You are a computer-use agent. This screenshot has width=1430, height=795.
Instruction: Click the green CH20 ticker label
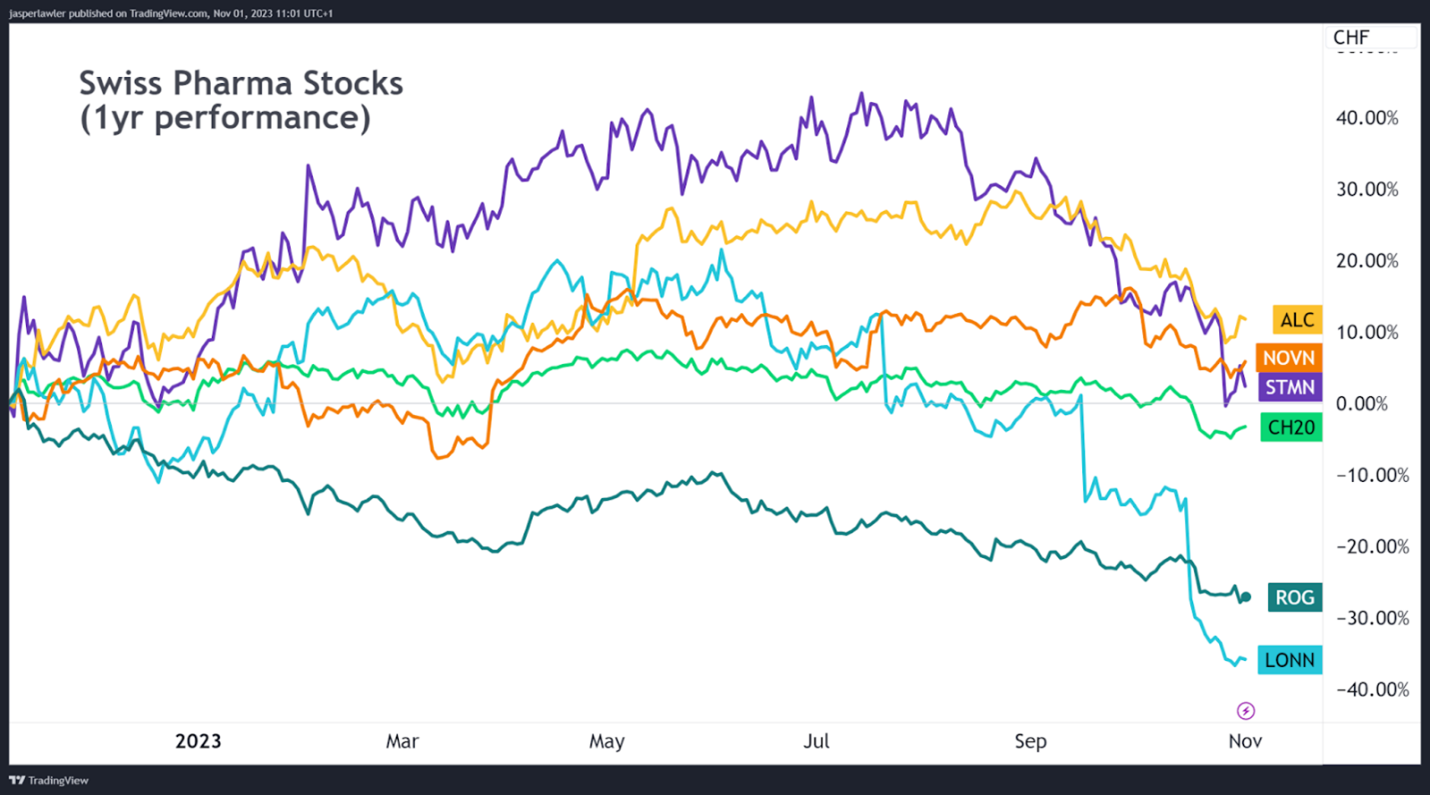click(1292, 427)
